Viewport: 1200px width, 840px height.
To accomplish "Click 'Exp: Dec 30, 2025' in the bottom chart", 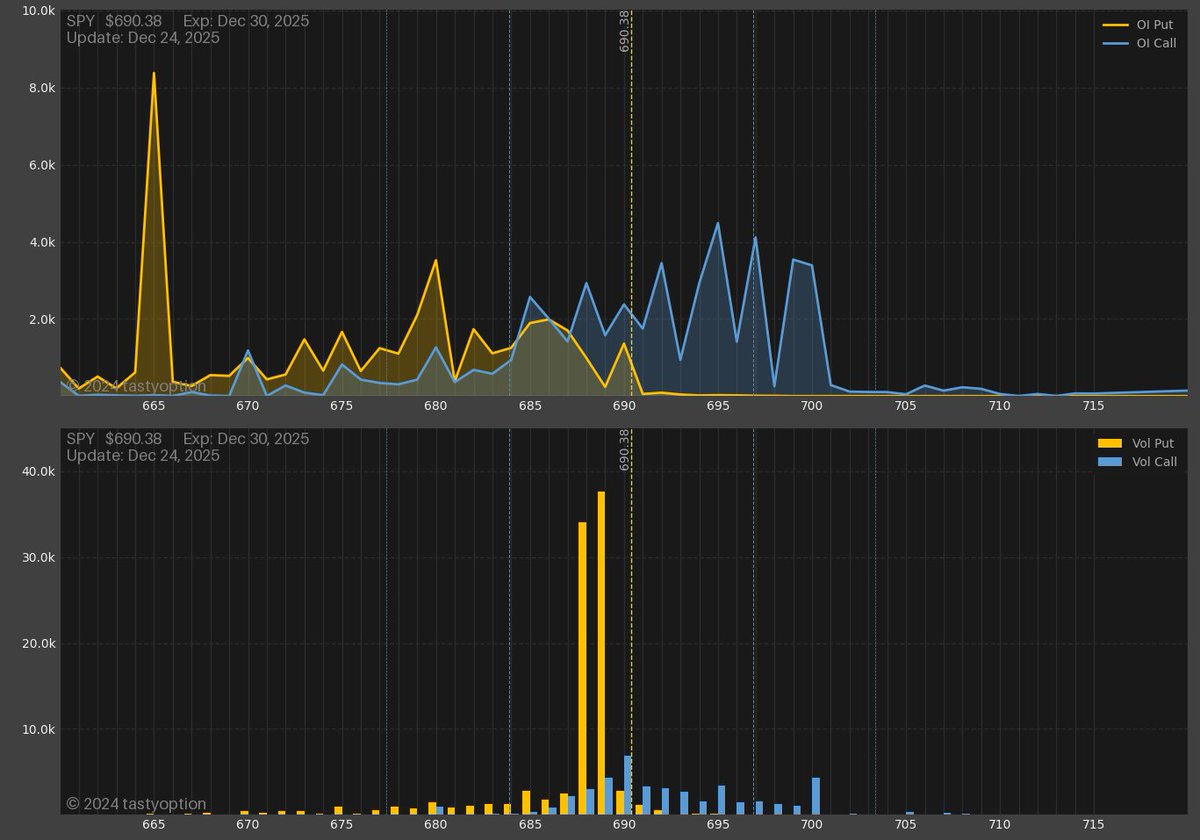I will tap(246, 439).
